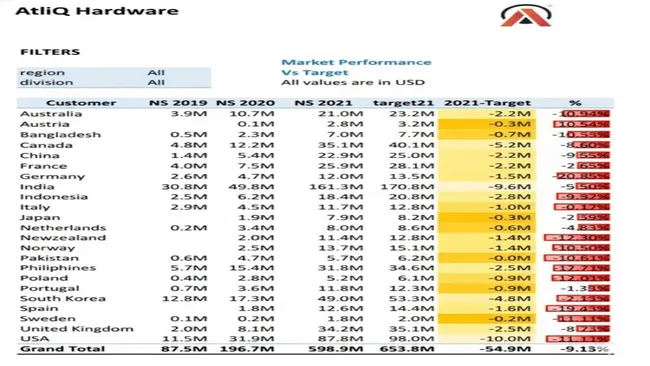Click the Poland customer cell
650x366 pixels.
(44, 278)
